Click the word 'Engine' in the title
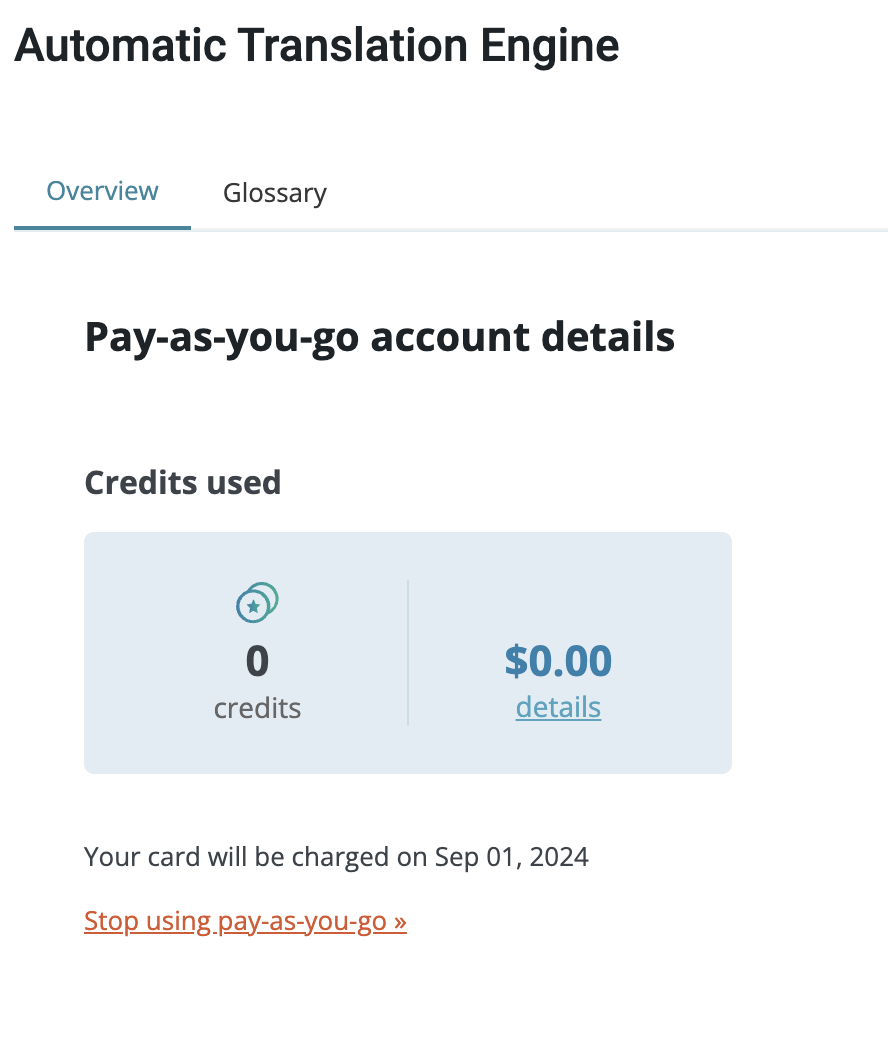888x1060 pixels. pos(549,47)
